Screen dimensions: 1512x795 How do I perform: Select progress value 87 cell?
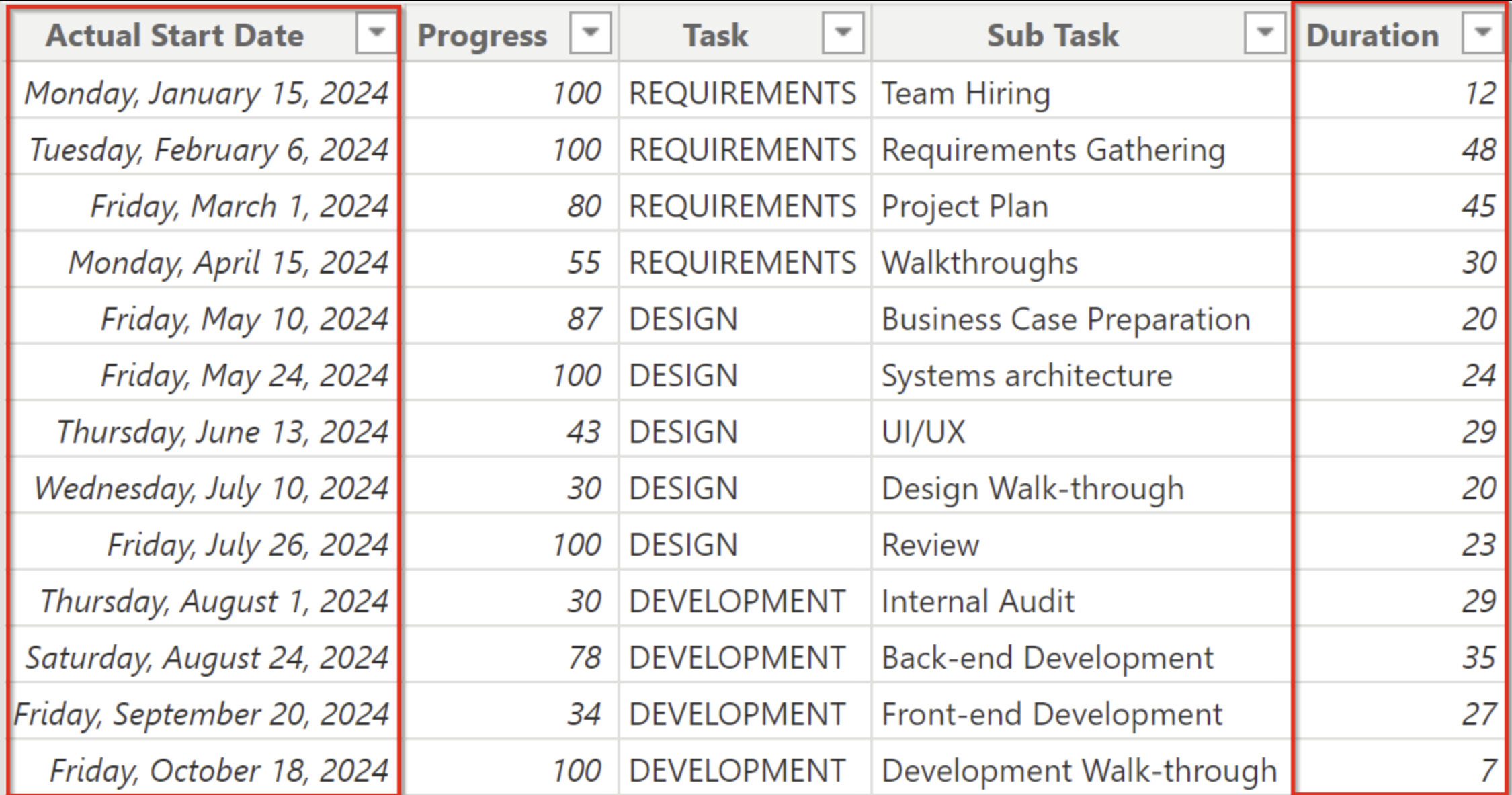coord(583,319)
